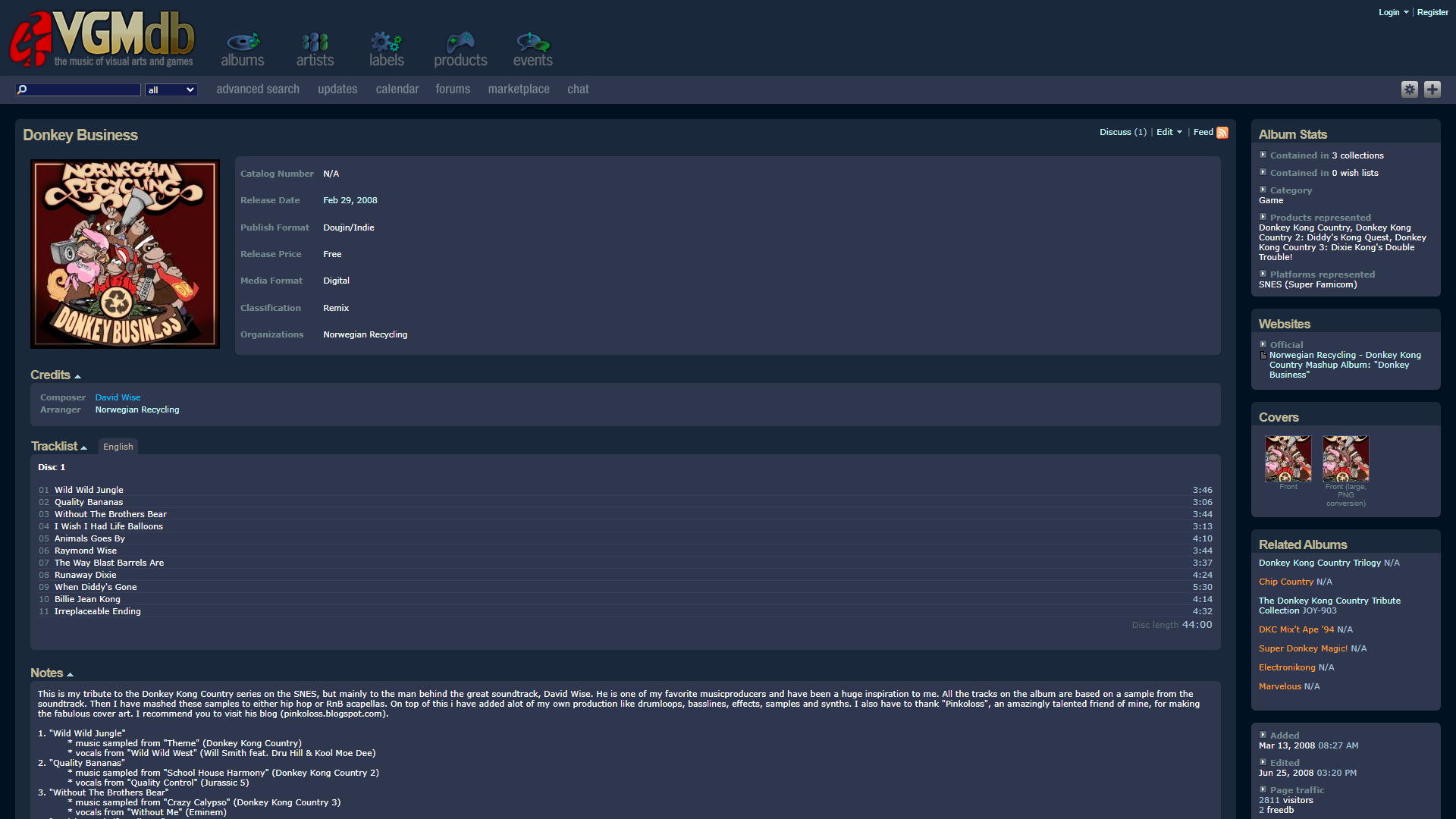Open Norwegian Recycling organization link
1456x819 pixels.
(365, 334)
